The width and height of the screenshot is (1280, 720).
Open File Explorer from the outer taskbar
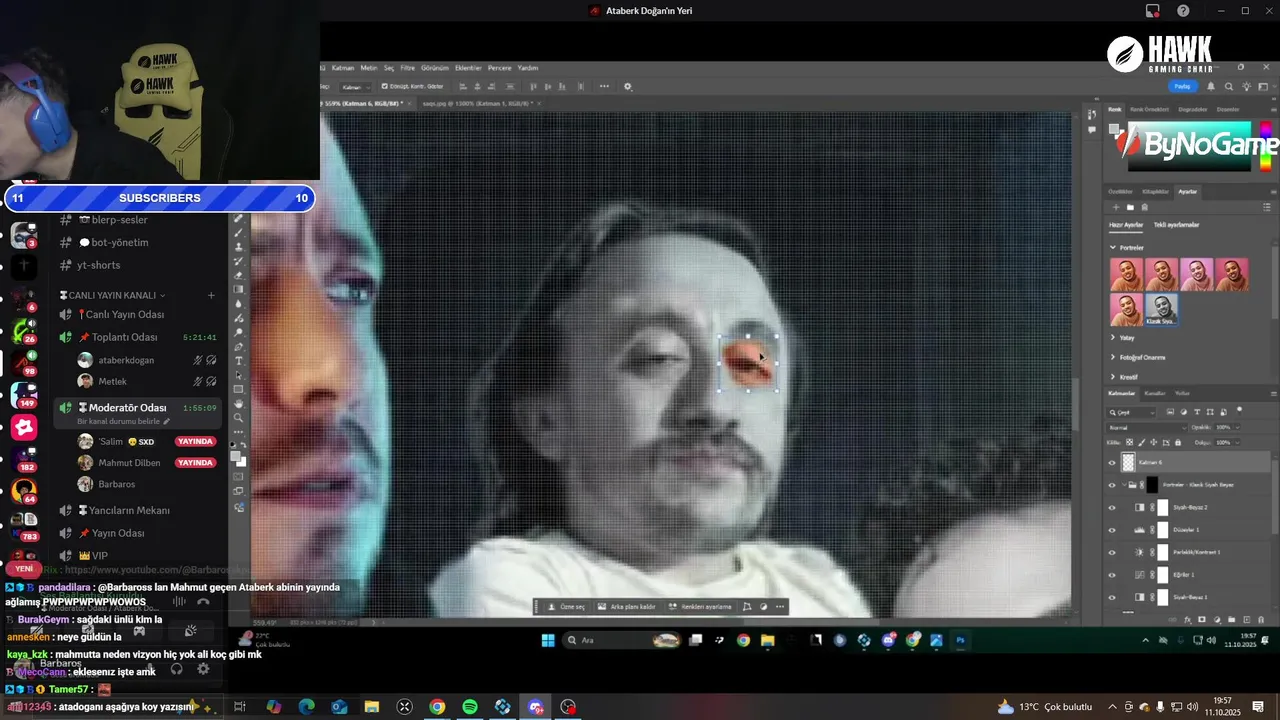point(371,707)
